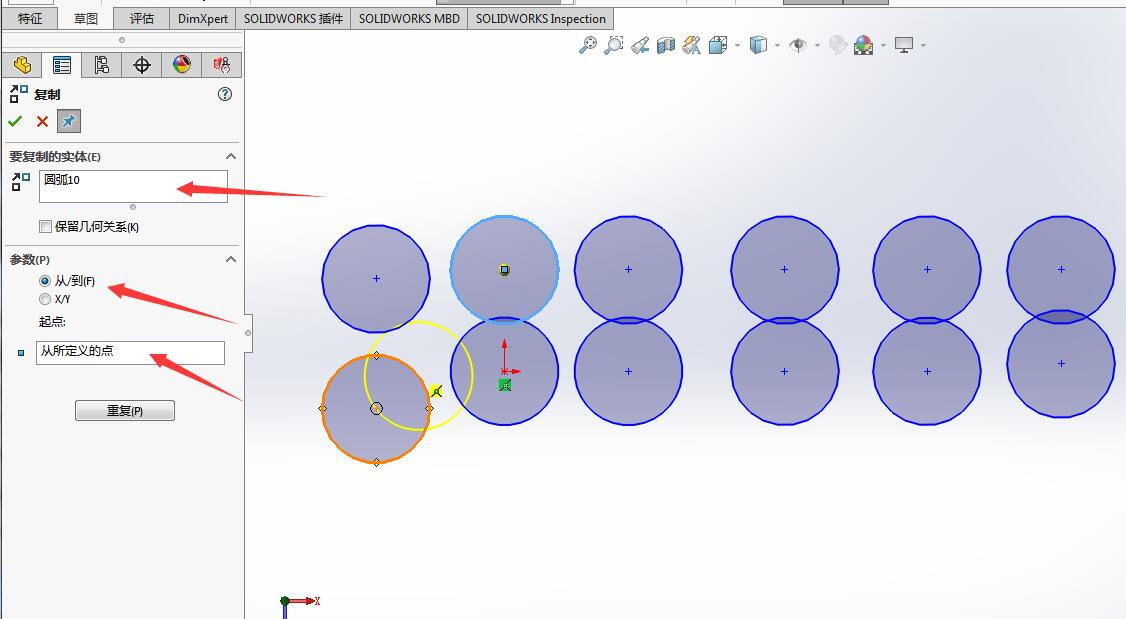Open the SOLIDWORKS Inspection tab
This screenshot has width=1126, height=619.
(541, 19)
